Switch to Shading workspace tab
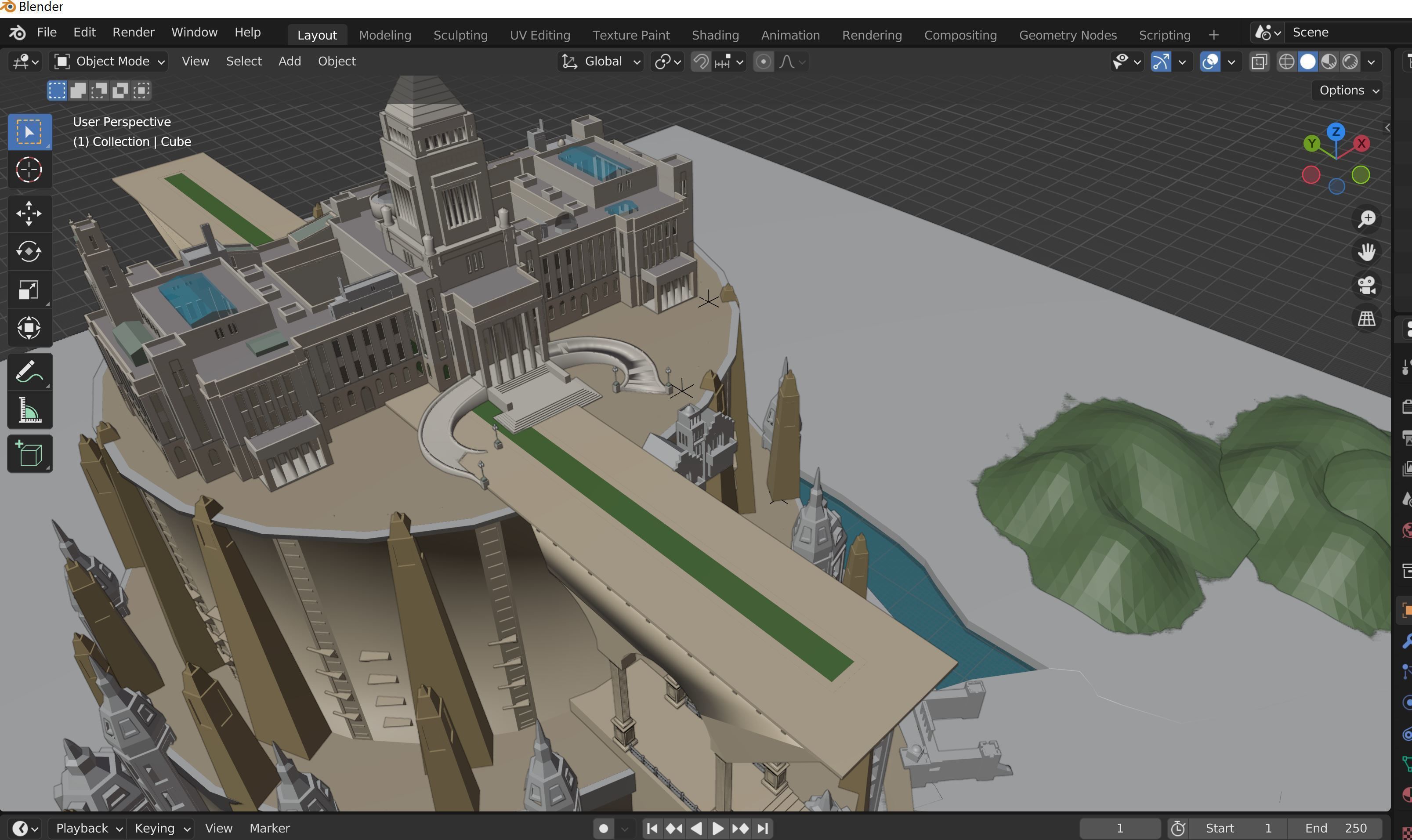 pos(715,35)
